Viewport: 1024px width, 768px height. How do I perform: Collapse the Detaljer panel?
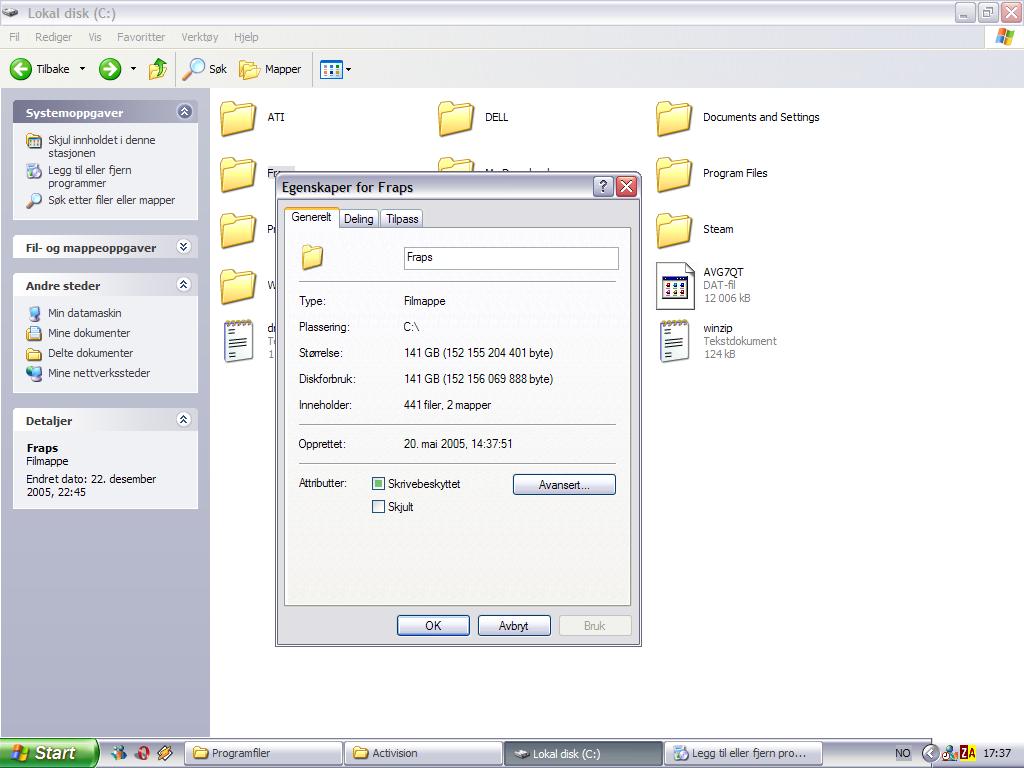pos(184,419)
